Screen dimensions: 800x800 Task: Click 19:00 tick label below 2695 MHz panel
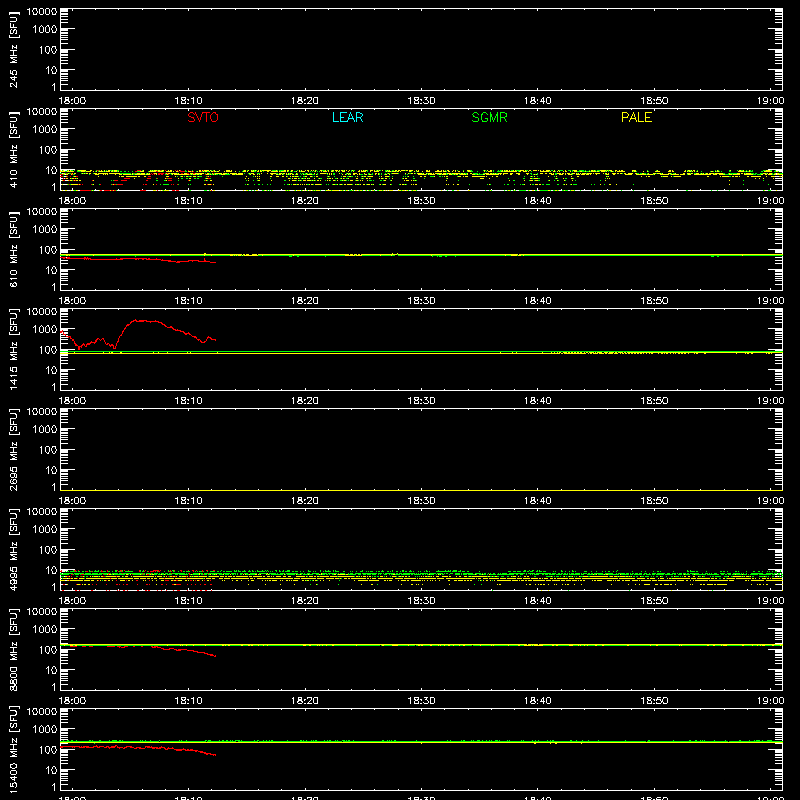(x=770, y=501)
